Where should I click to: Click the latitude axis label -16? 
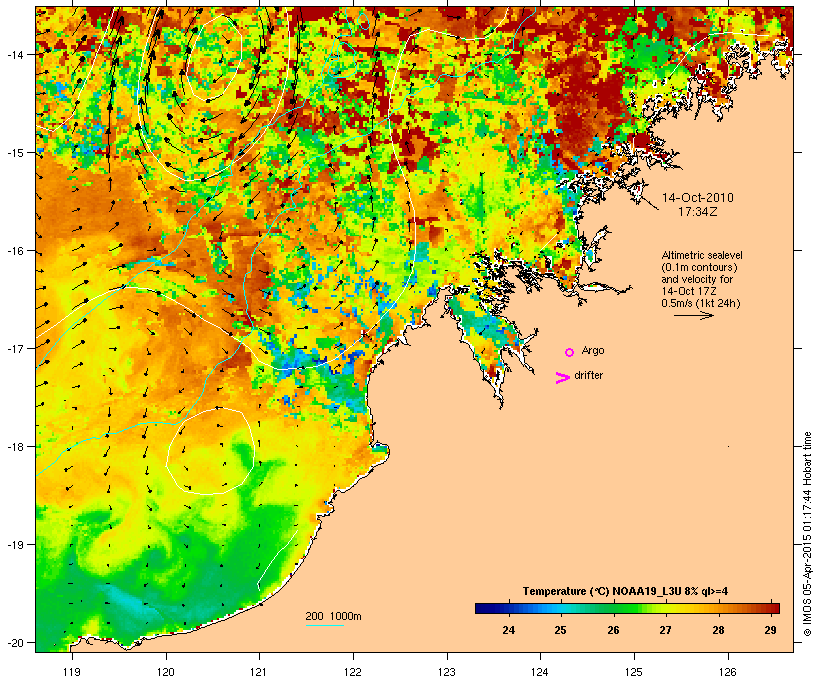click(15, 251)
